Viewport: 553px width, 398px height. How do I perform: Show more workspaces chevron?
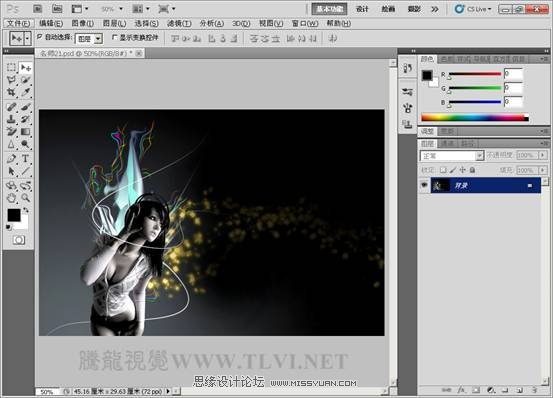435,9
